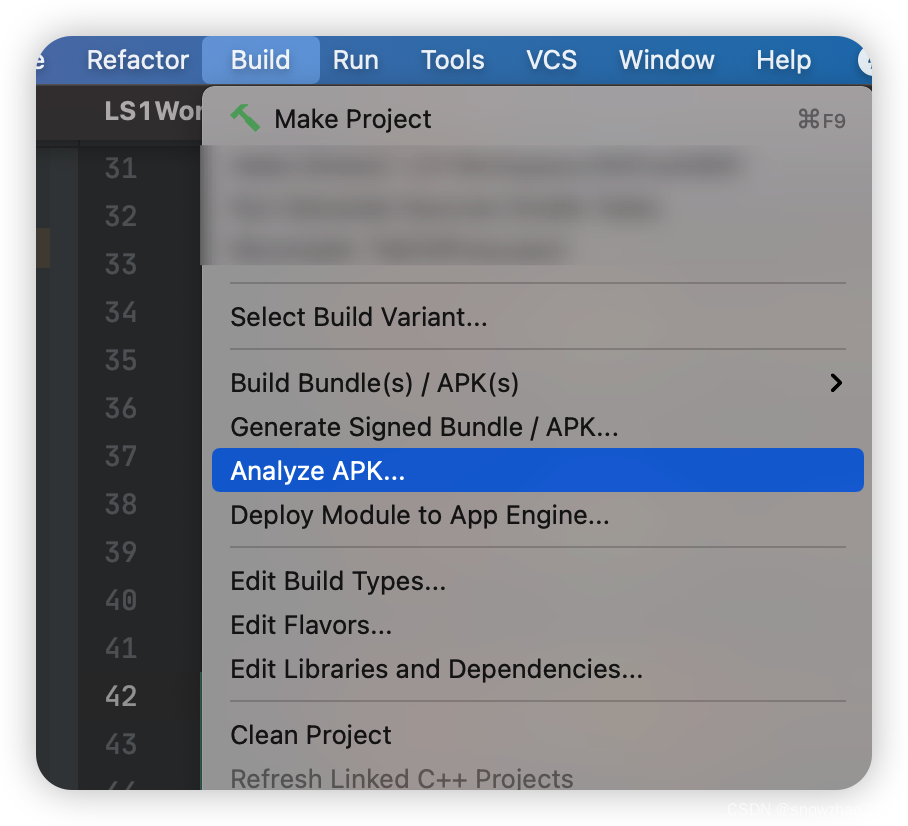Screen dimensions: 908x826
Task: Open the Run menu
Action: [x=356, y=60]
